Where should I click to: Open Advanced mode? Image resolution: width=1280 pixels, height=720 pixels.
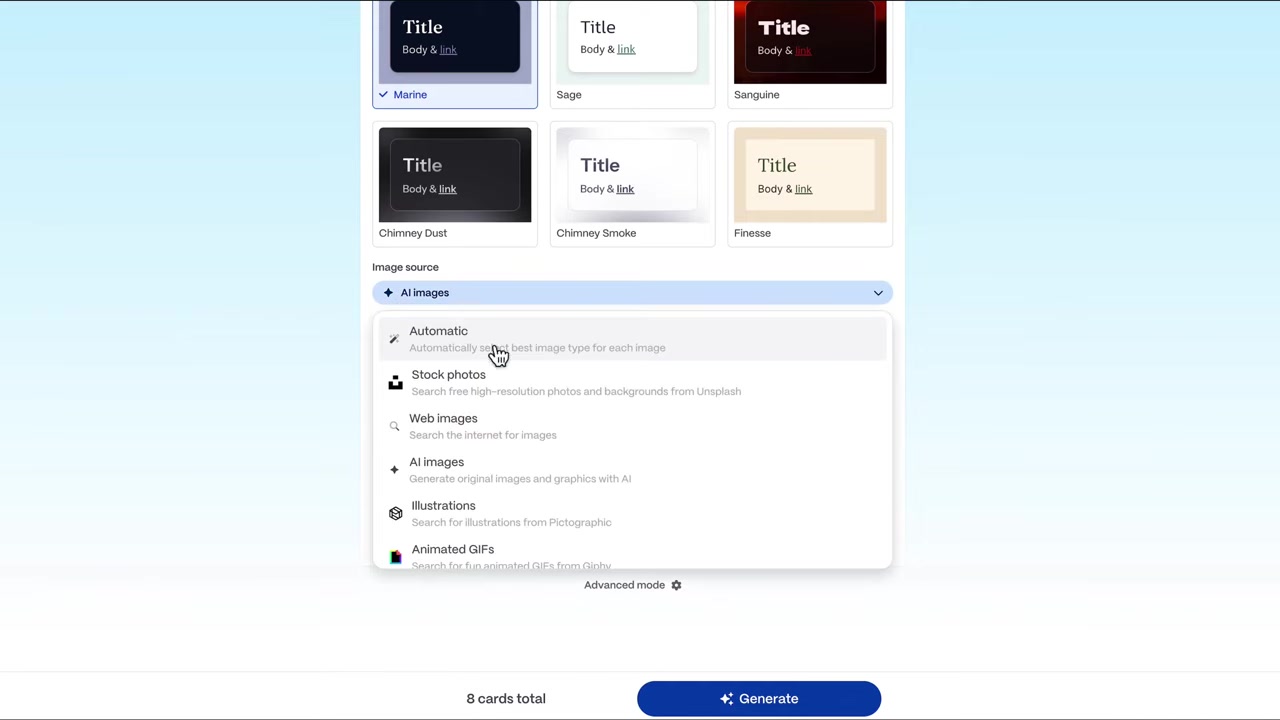633,585
